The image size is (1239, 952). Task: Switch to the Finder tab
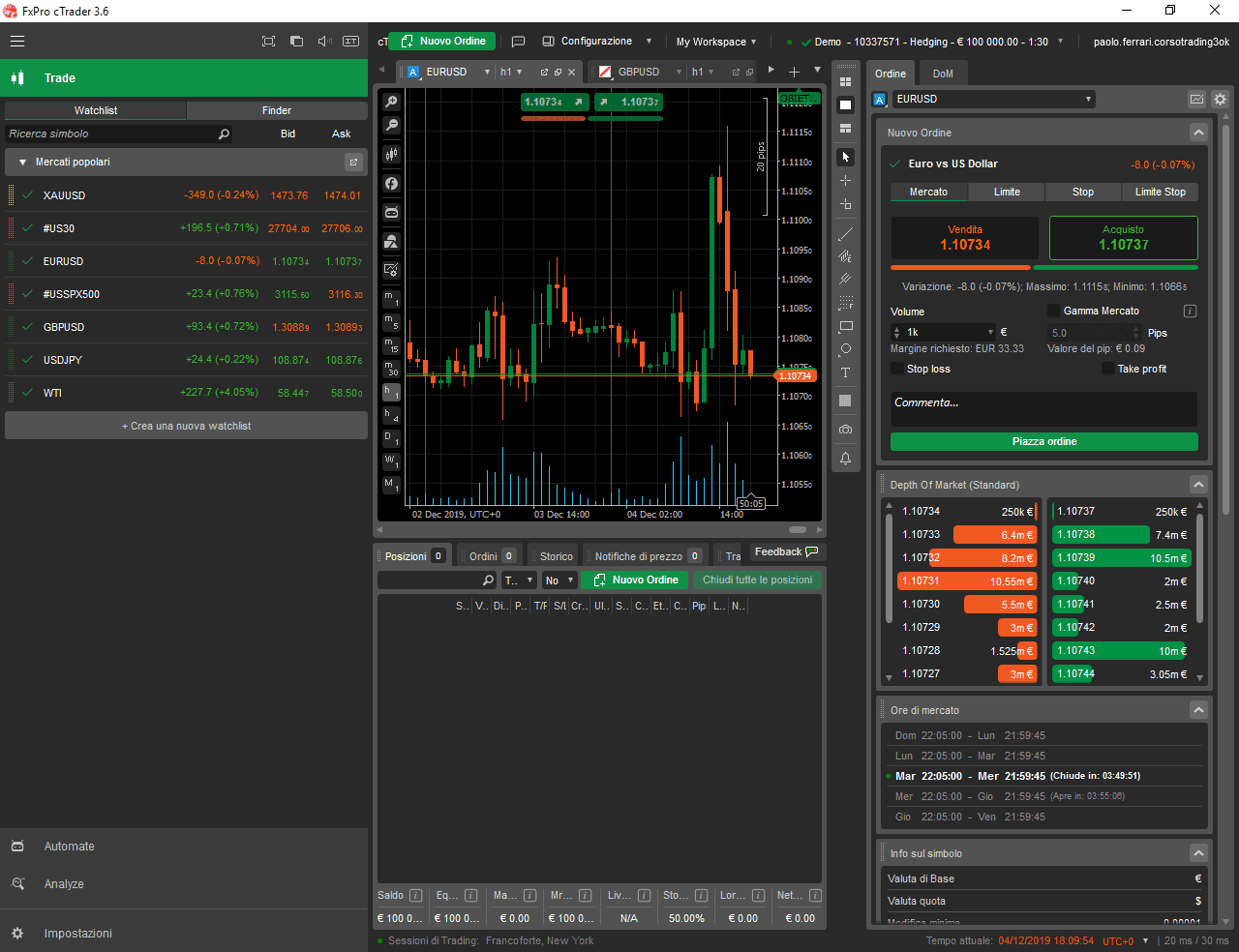[277, 110]
